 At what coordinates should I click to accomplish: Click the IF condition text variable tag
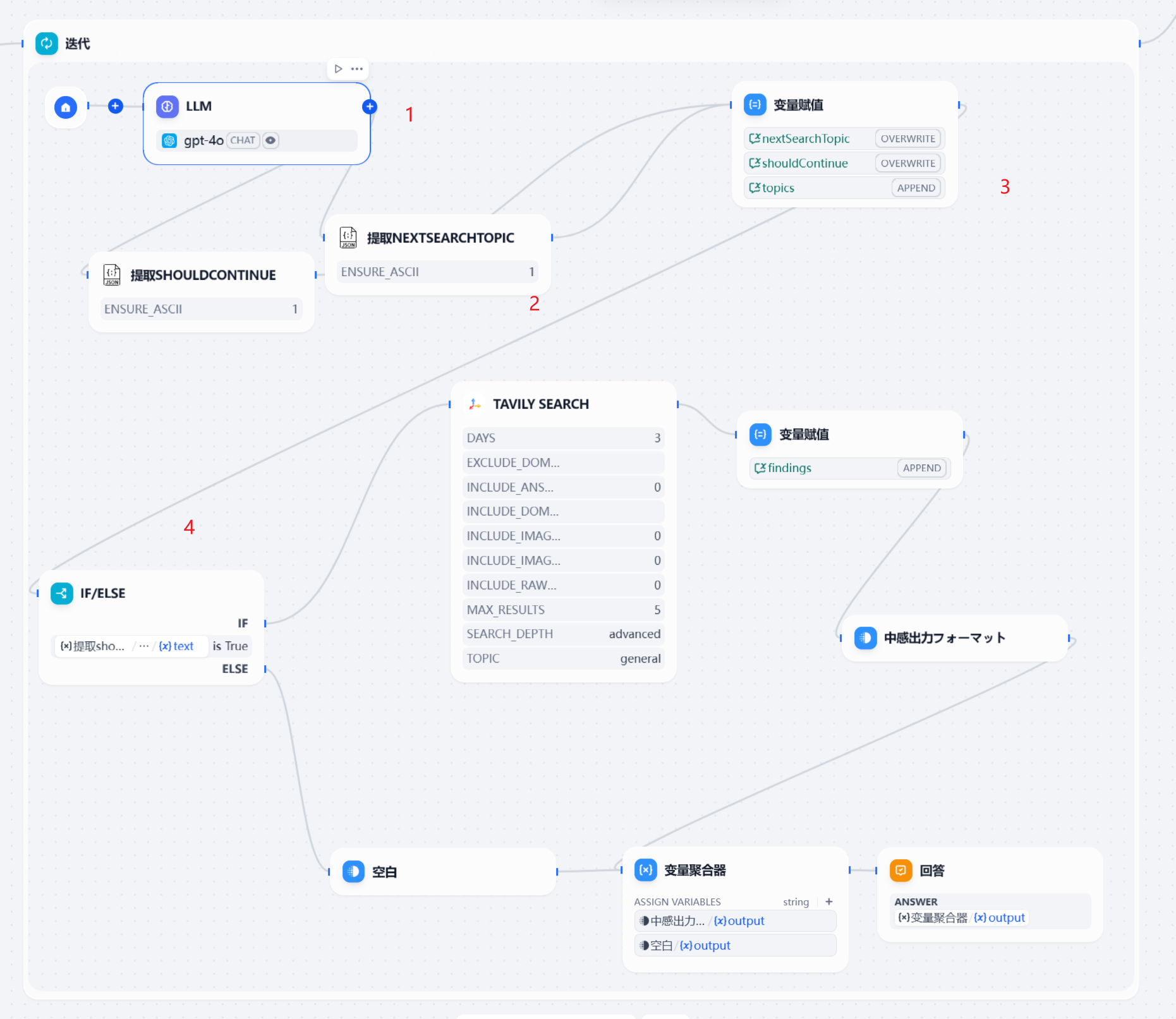coord(177,646)
